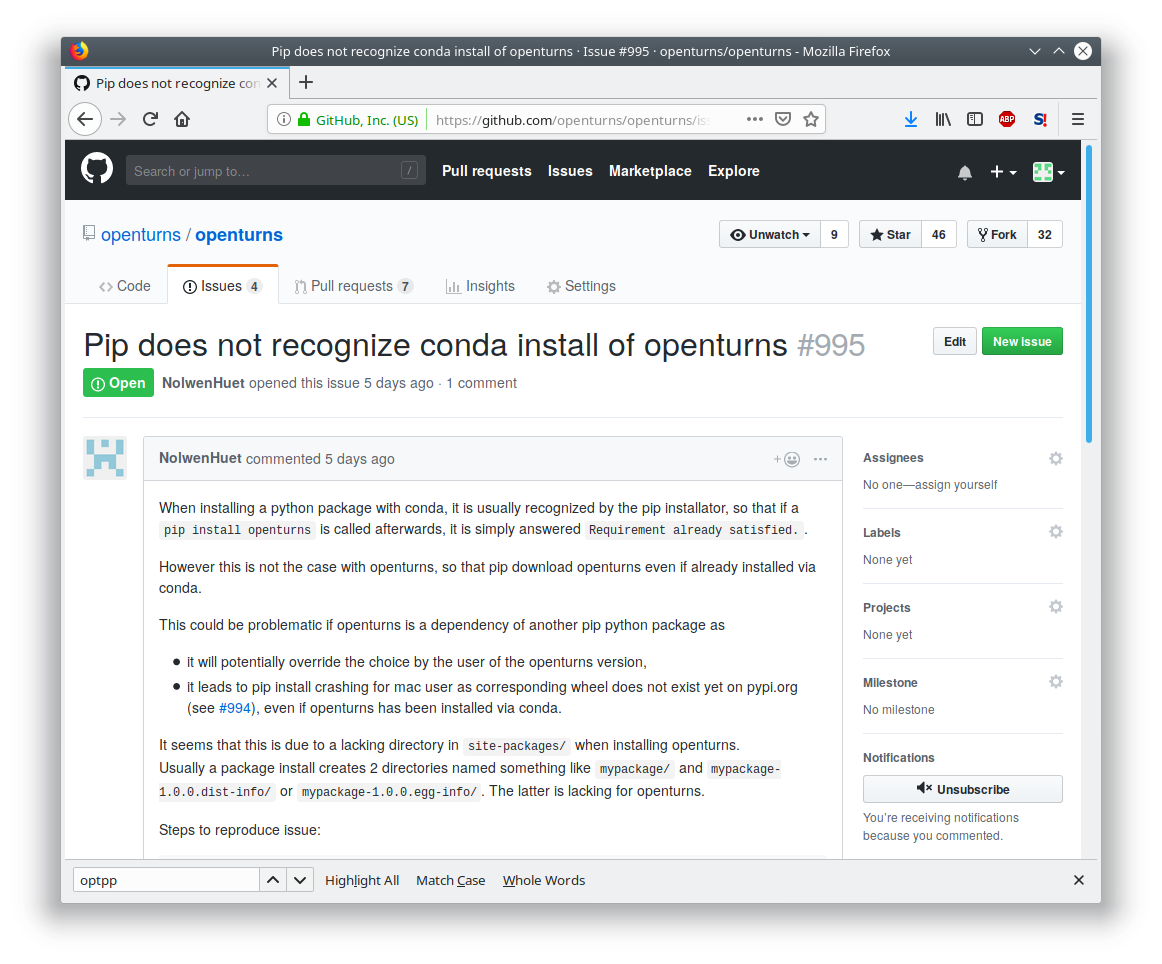Open the Assignees settings gear

(1055, 458)
